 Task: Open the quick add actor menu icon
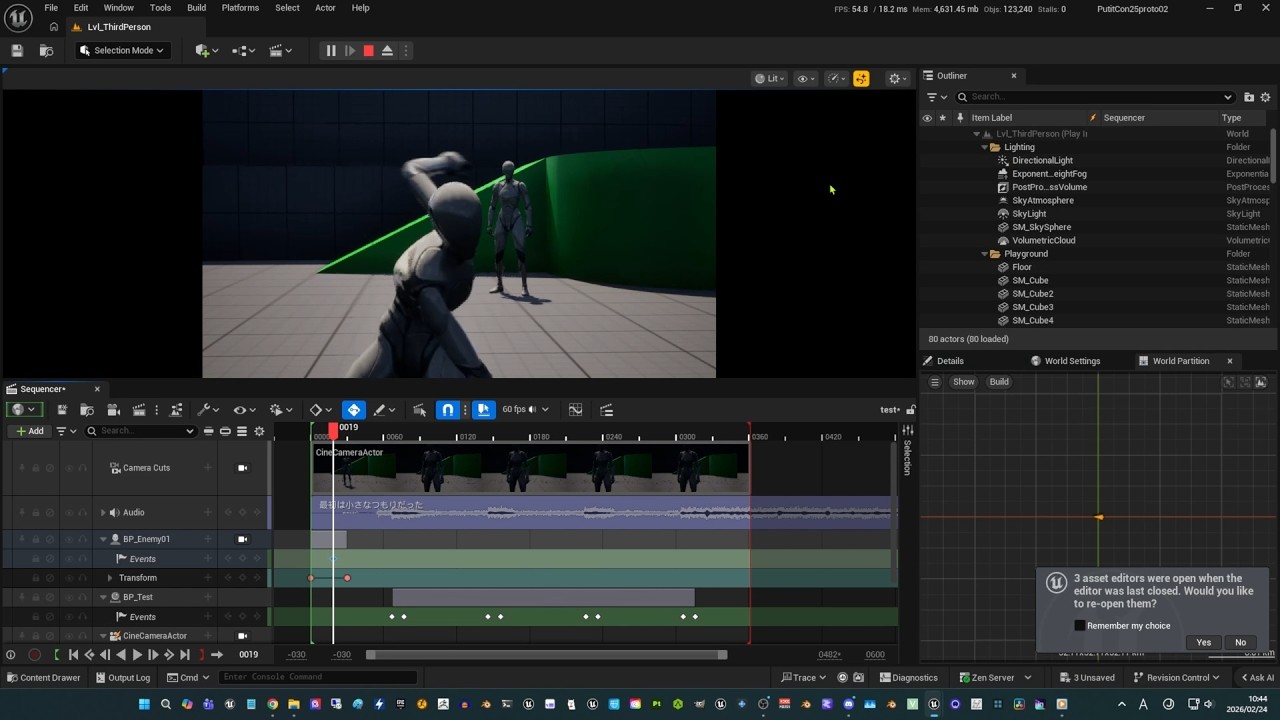207,50
